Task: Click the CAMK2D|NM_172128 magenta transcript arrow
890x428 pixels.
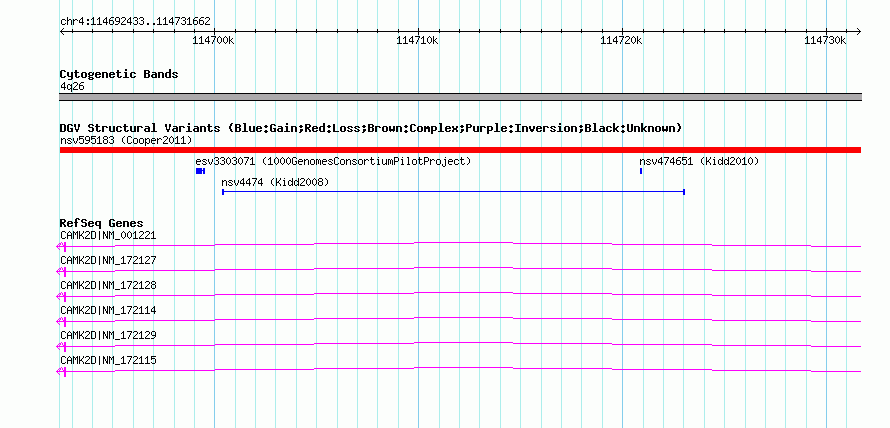Action: coord(62,296)
